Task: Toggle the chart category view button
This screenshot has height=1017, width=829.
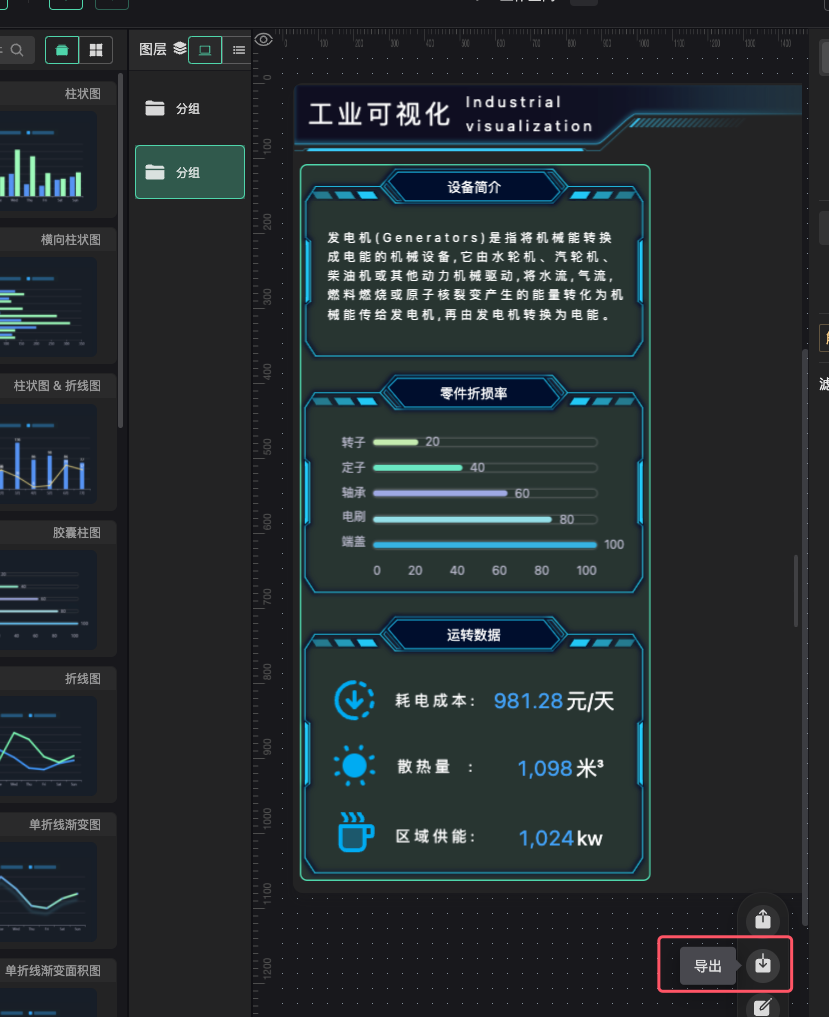Action: (x=61, y=48)
